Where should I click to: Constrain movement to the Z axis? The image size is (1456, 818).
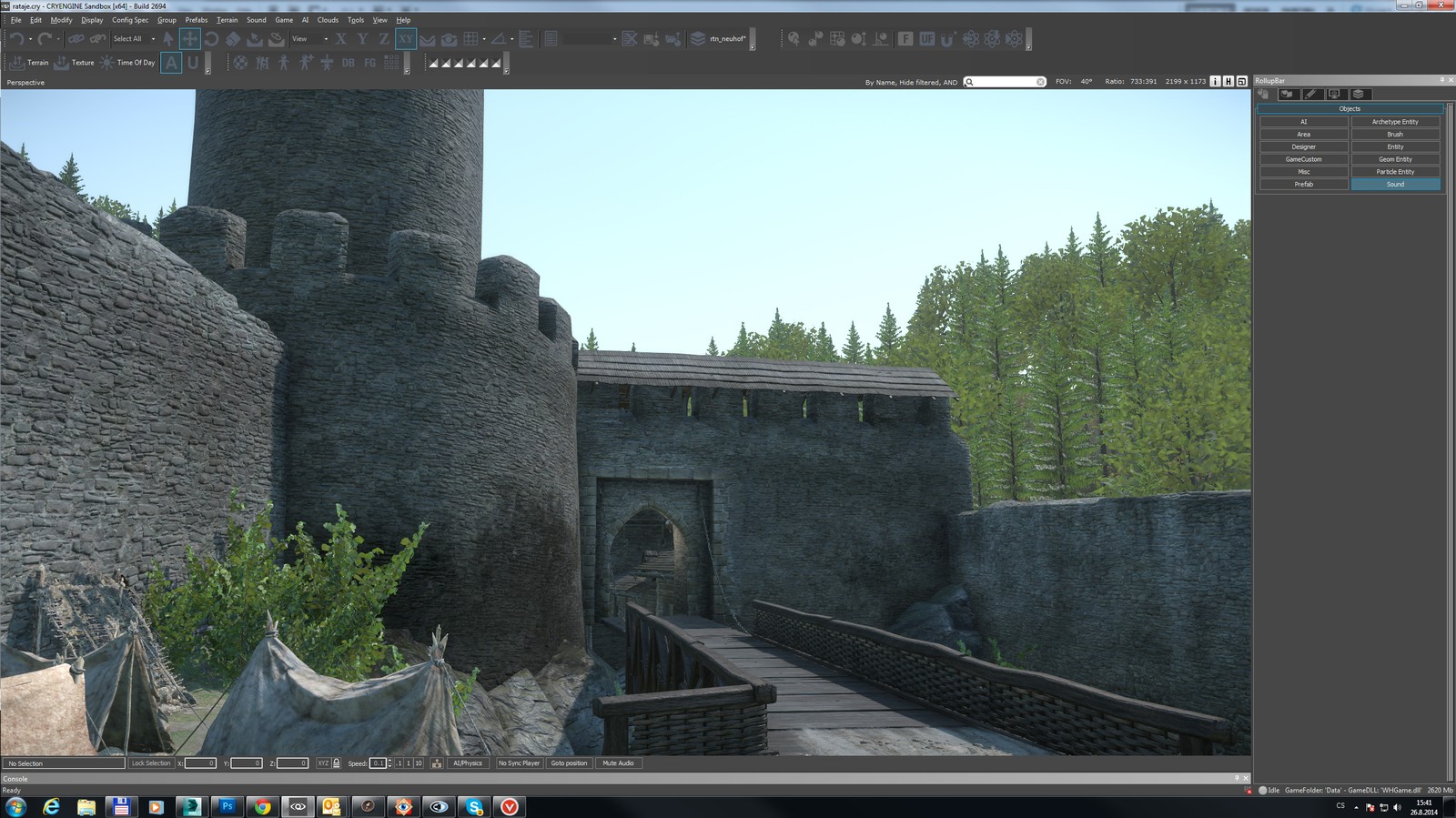[383, 39]
